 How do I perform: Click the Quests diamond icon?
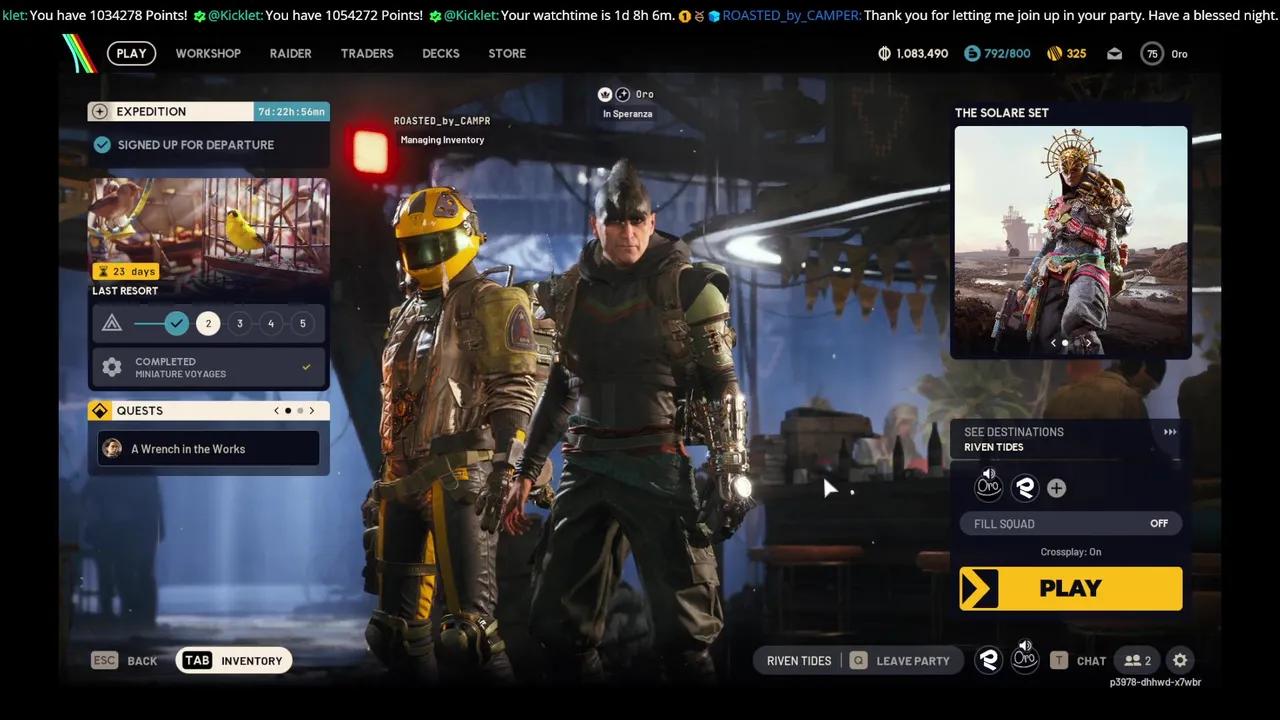point(100,411)
